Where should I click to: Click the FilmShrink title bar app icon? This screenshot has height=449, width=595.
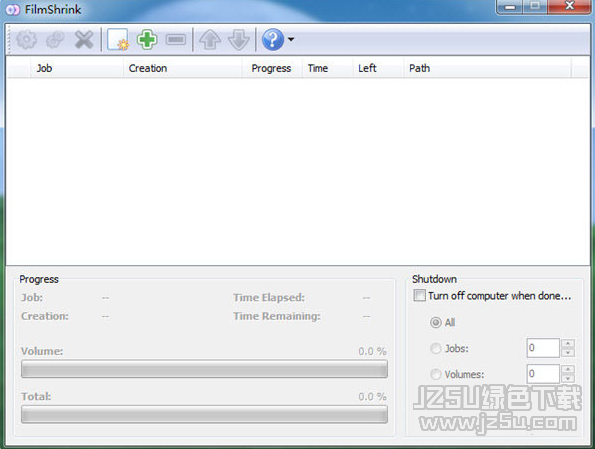coord(13,9)
